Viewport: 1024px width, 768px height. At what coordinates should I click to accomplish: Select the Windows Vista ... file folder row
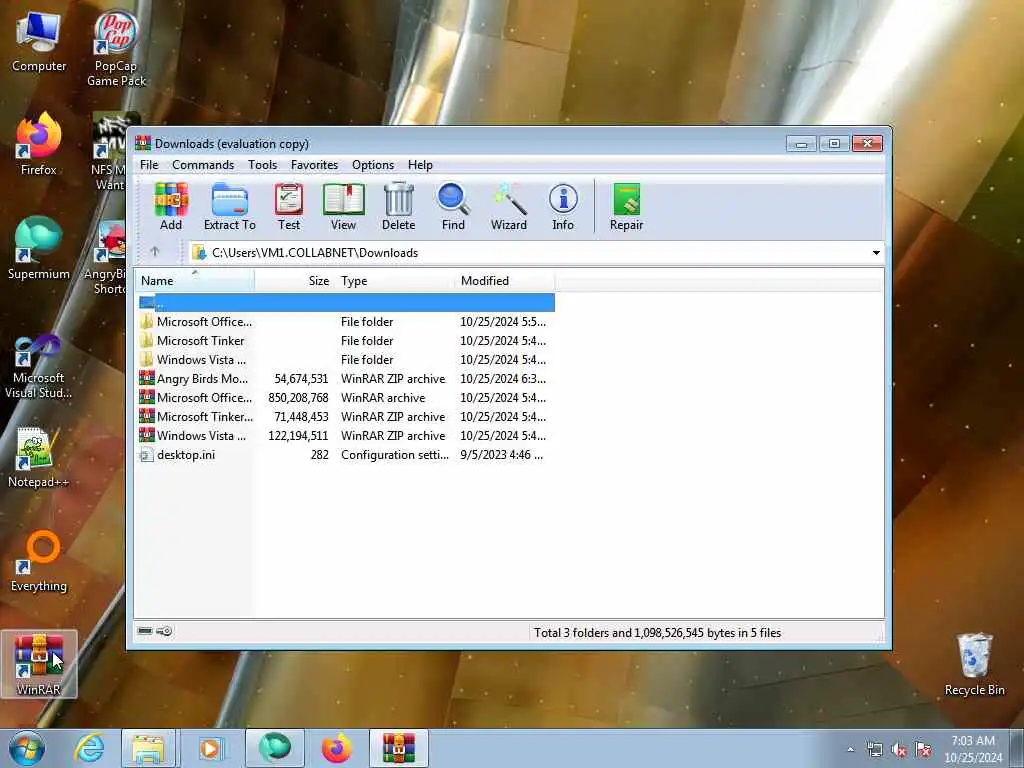click(345, 359)
